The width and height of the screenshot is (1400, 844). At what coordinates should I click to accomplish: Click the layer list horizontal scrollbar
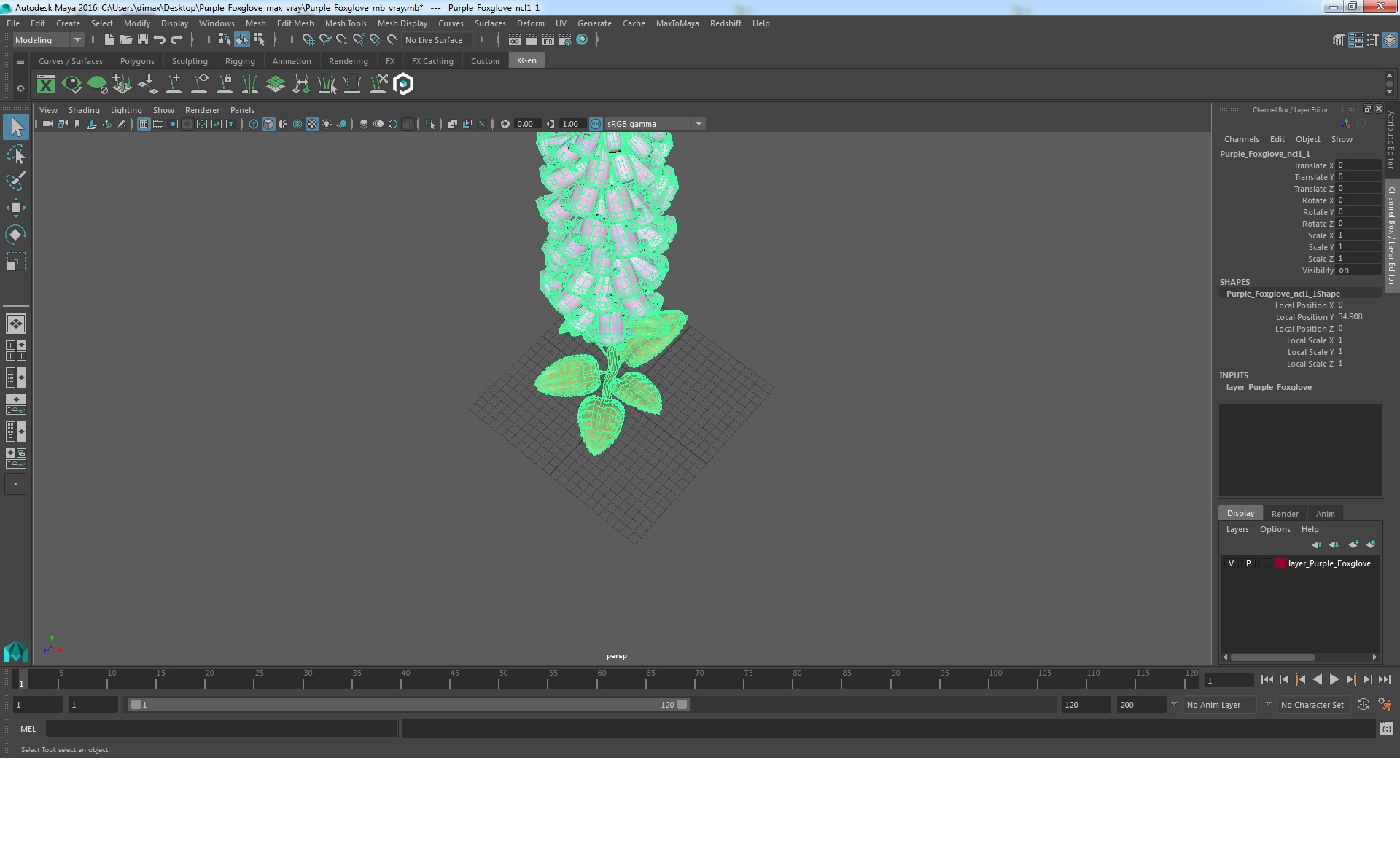(1272, 657)
